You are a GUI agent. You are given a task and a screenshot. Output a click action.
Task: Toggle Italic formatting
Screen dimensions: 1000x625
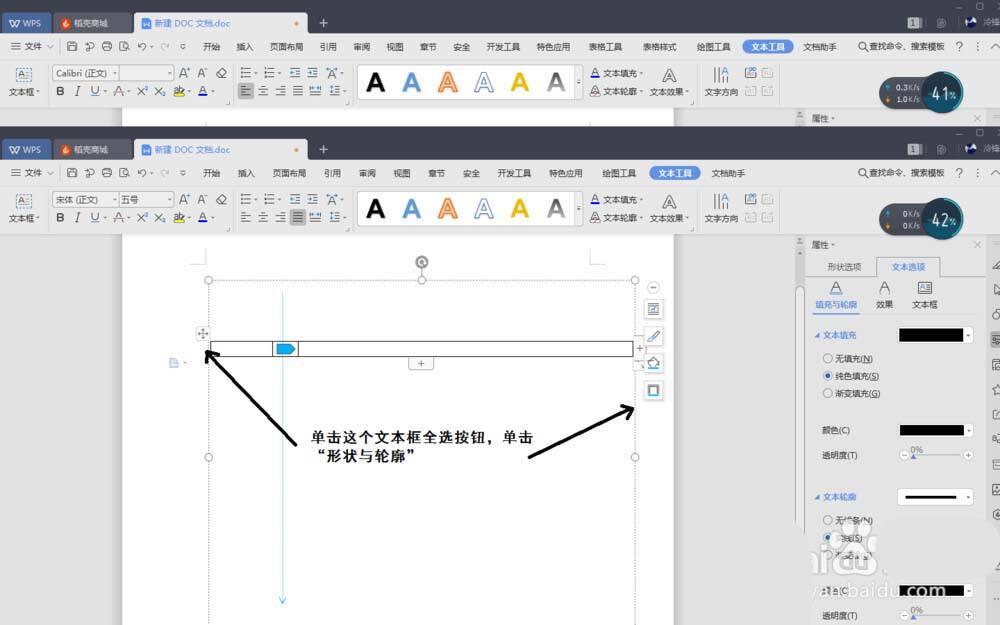tap(78, 218)
